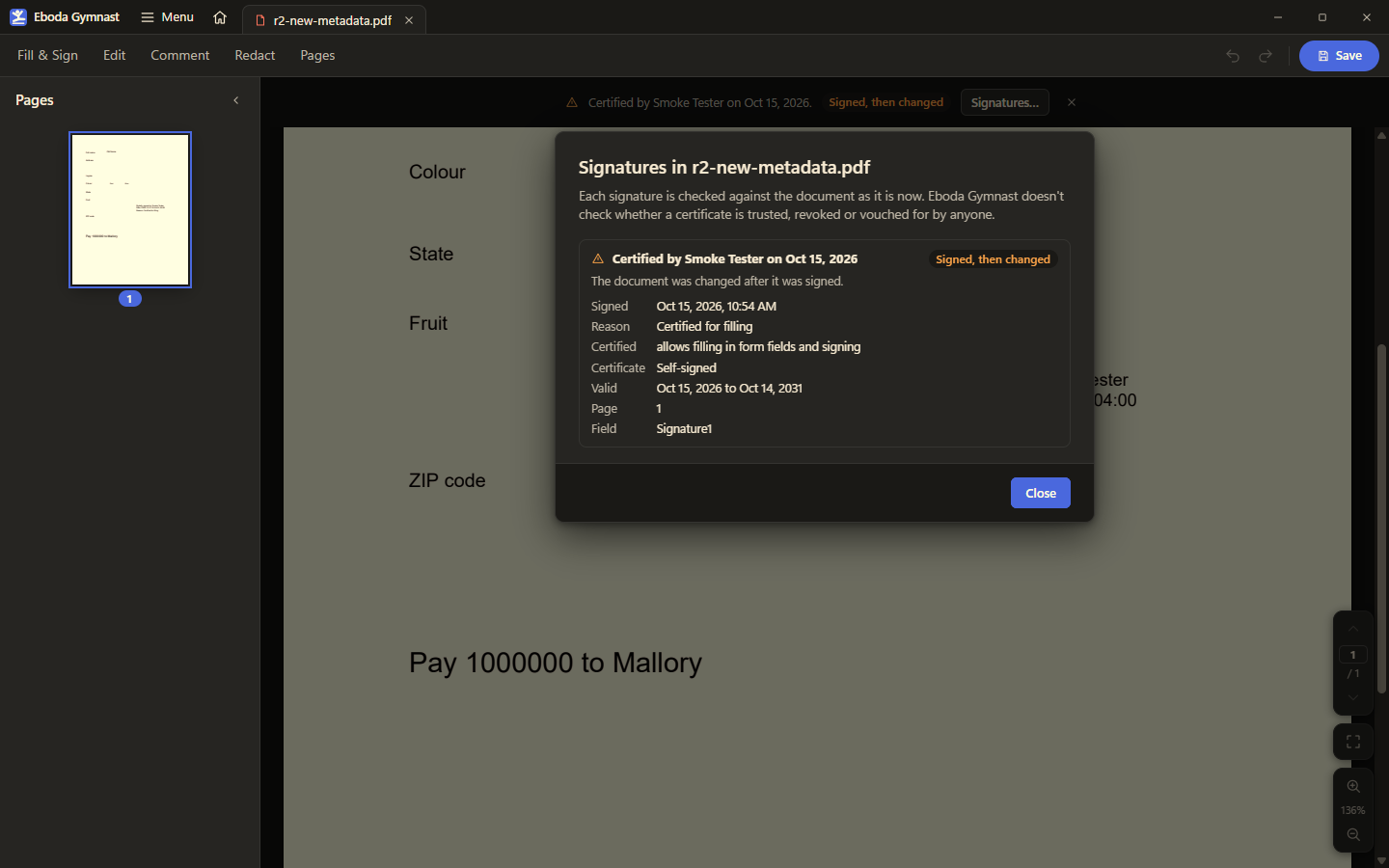1389x868 pixels.
Task: Open the Edit toolbar tab
Action: pos(115,55)
